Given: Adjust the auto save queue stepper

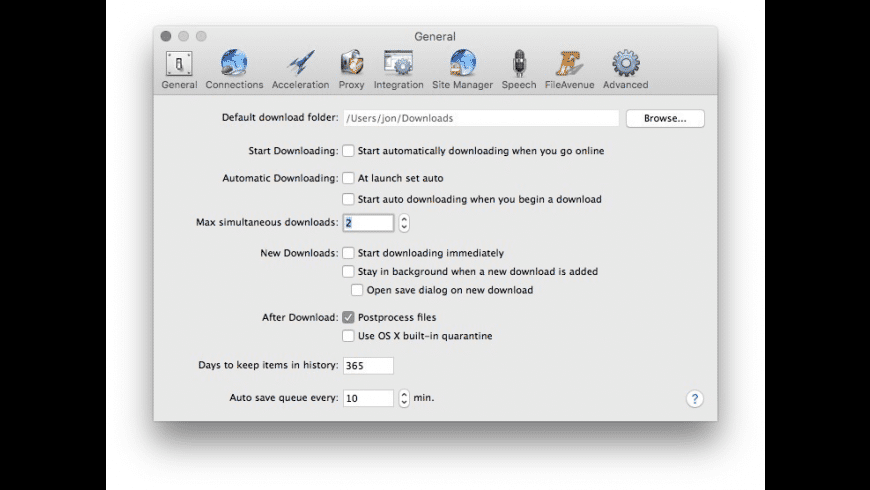Looking at the screenshot, I should coord(404,398).
